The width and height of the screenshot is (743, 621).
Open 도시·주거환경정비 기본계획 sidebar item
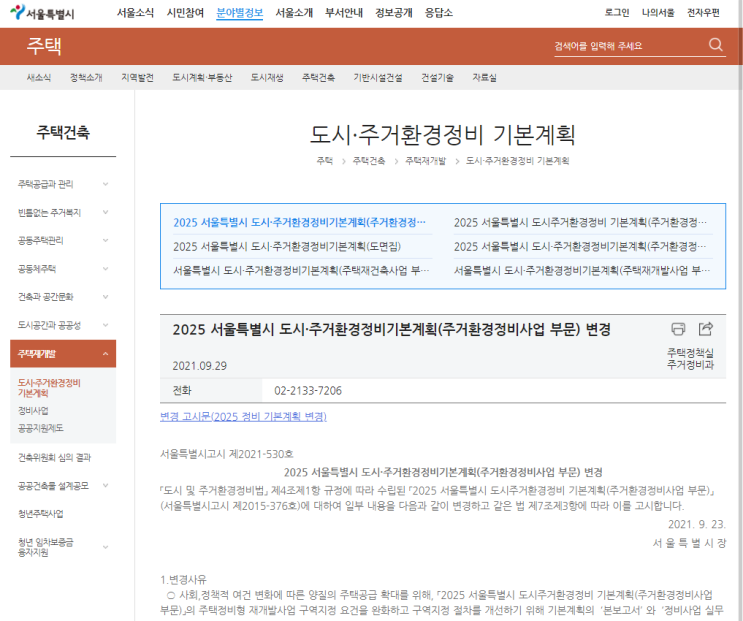tap(49, 388)
